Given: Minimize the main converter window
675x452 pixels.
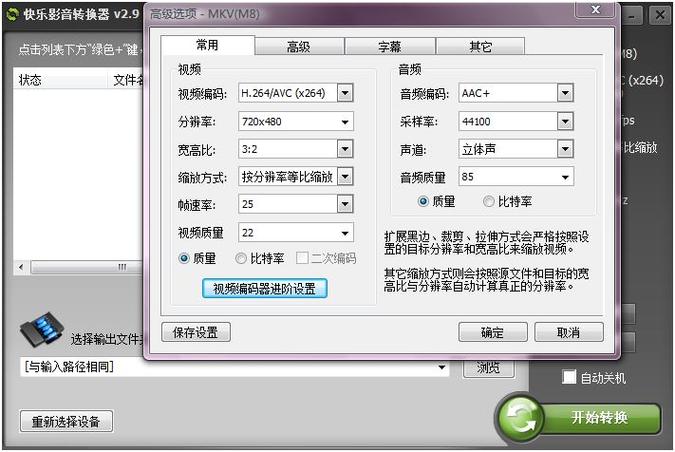Looking at the screenshot, I should tap(632, 15).
